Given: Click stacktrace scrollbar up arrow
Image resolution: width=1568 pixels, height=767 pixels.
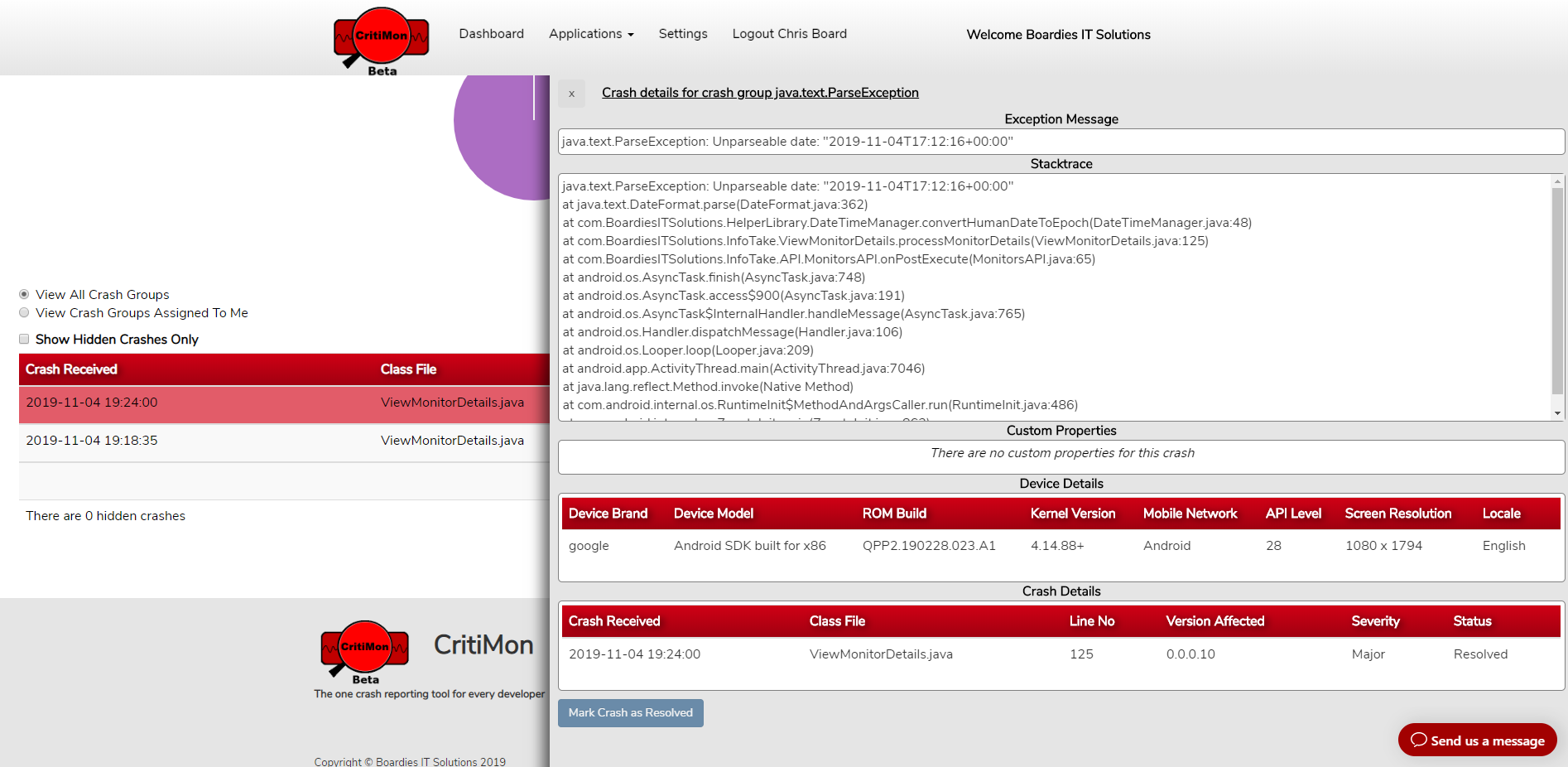Looking at the screenshot, I should 1557,181.
